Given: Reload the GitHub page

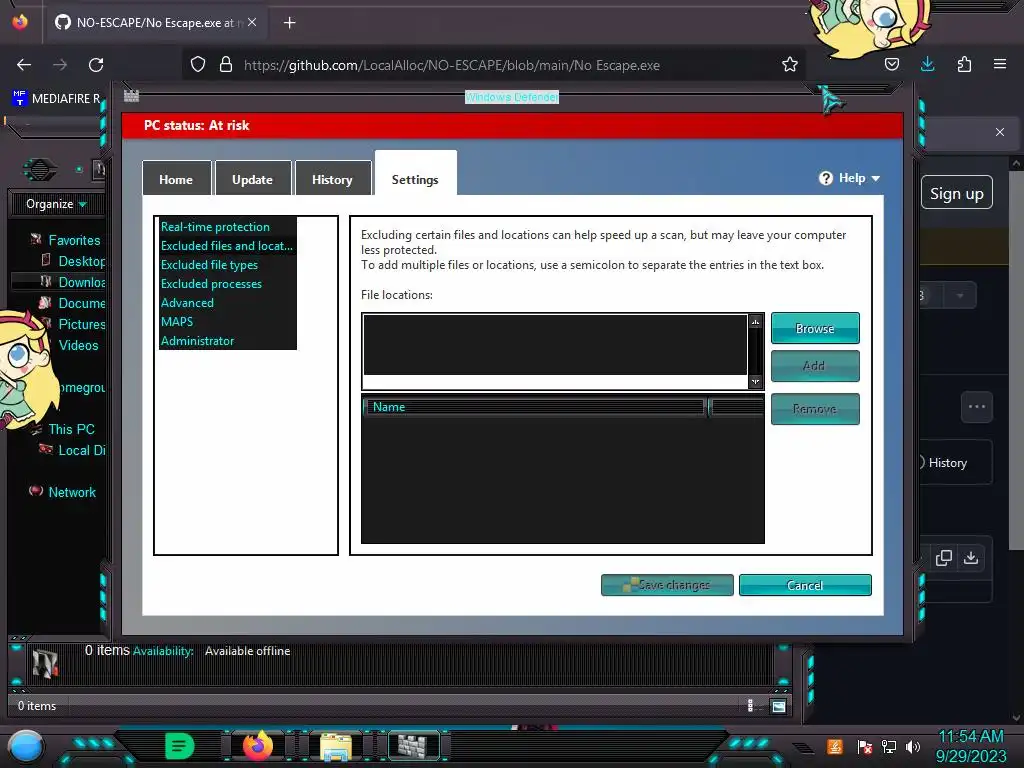Looking at the screenshot, I should click(96, 65).
